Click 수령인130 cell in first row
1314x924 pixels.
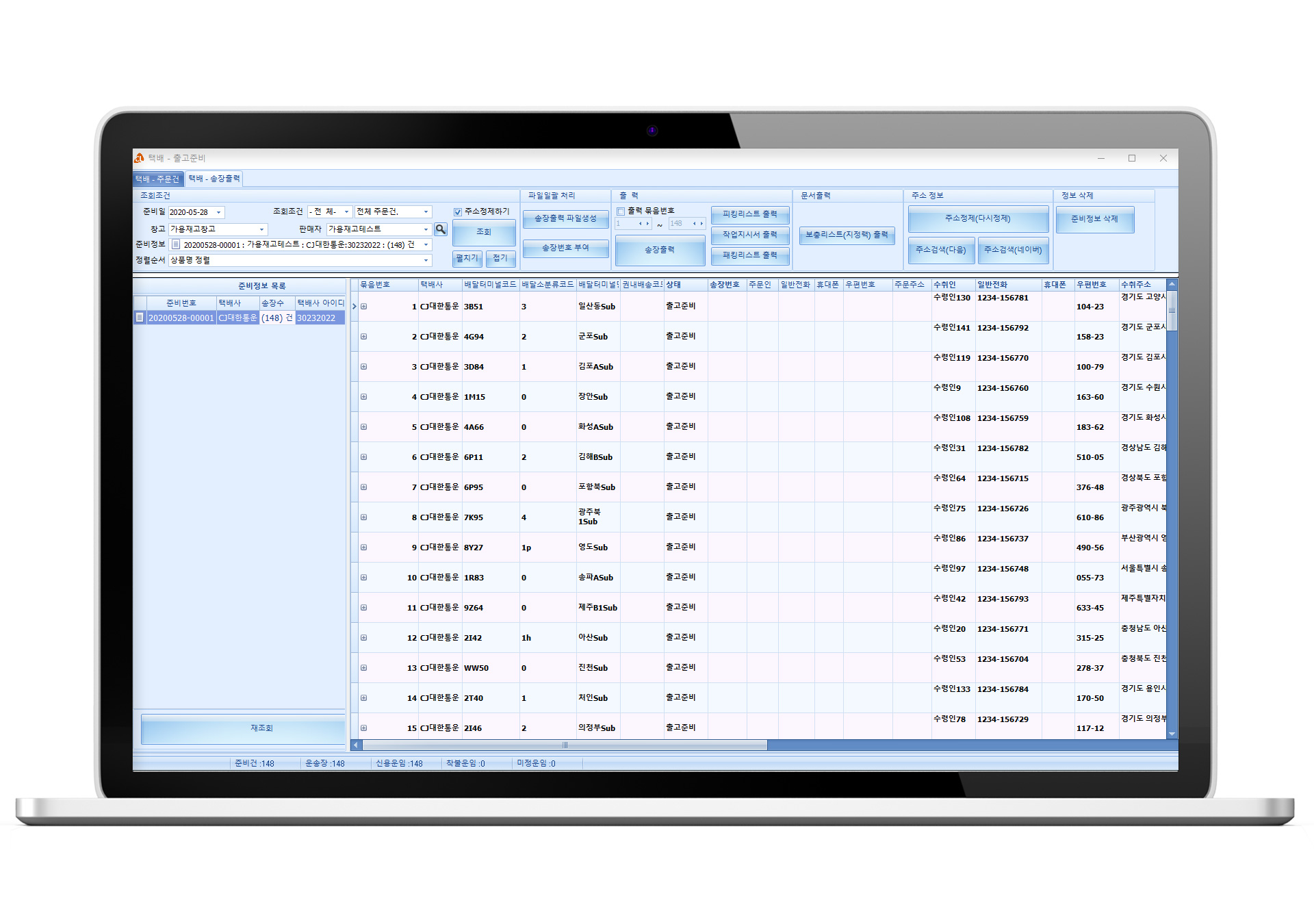coord(952,298)
